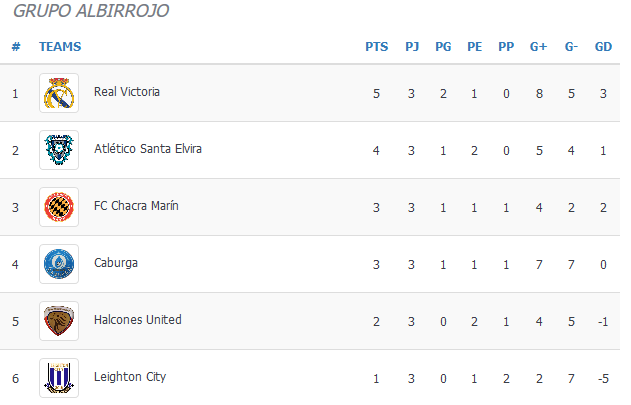Open the Halcones United team link
Screen dimensions: 631x405
point(138,320)
